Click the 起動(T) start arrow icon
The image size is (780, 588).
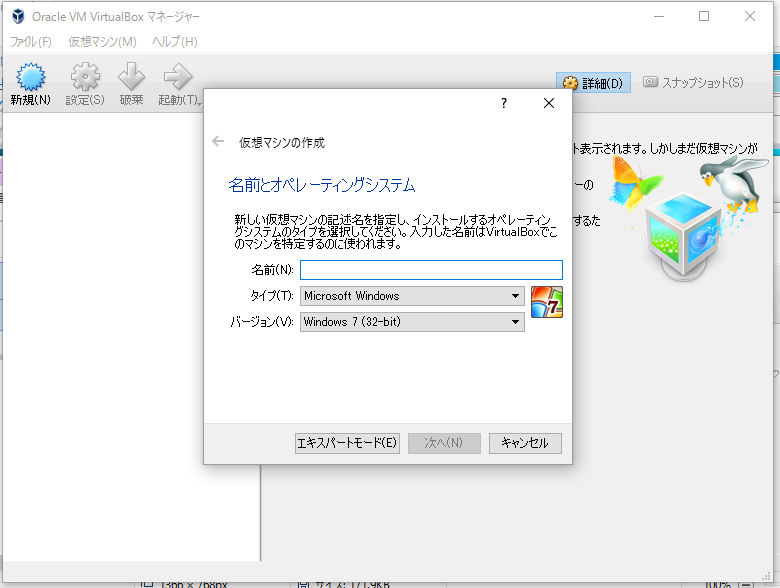(x=178, y=77)
